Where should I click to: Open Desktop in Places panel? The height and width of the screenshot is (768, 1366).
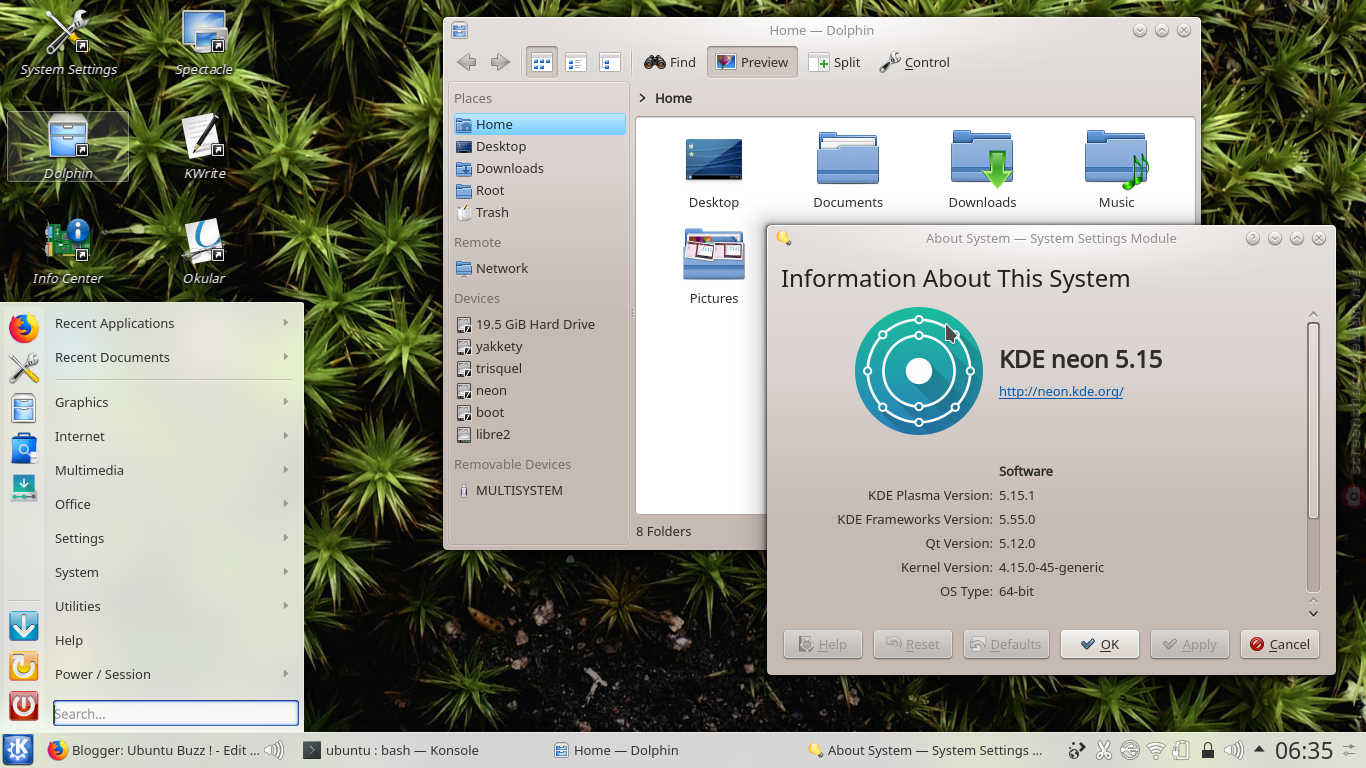click(x=539, y=146)
